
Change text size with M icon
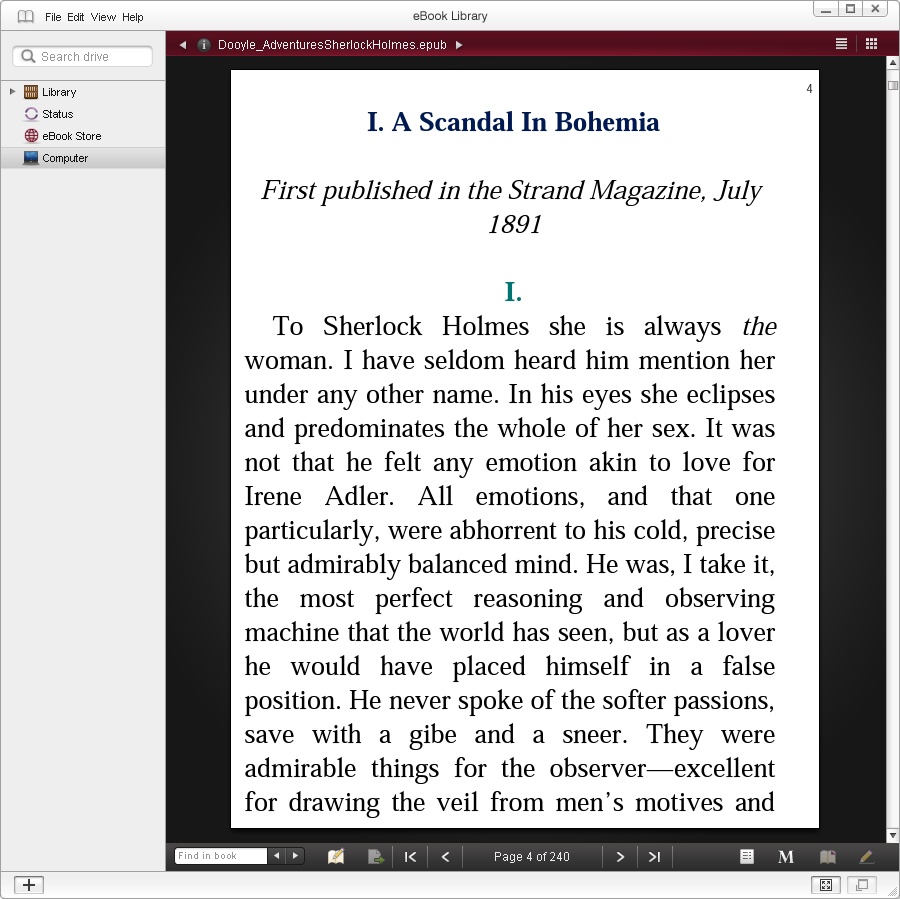pyautogui.click(x=786, y=857)
